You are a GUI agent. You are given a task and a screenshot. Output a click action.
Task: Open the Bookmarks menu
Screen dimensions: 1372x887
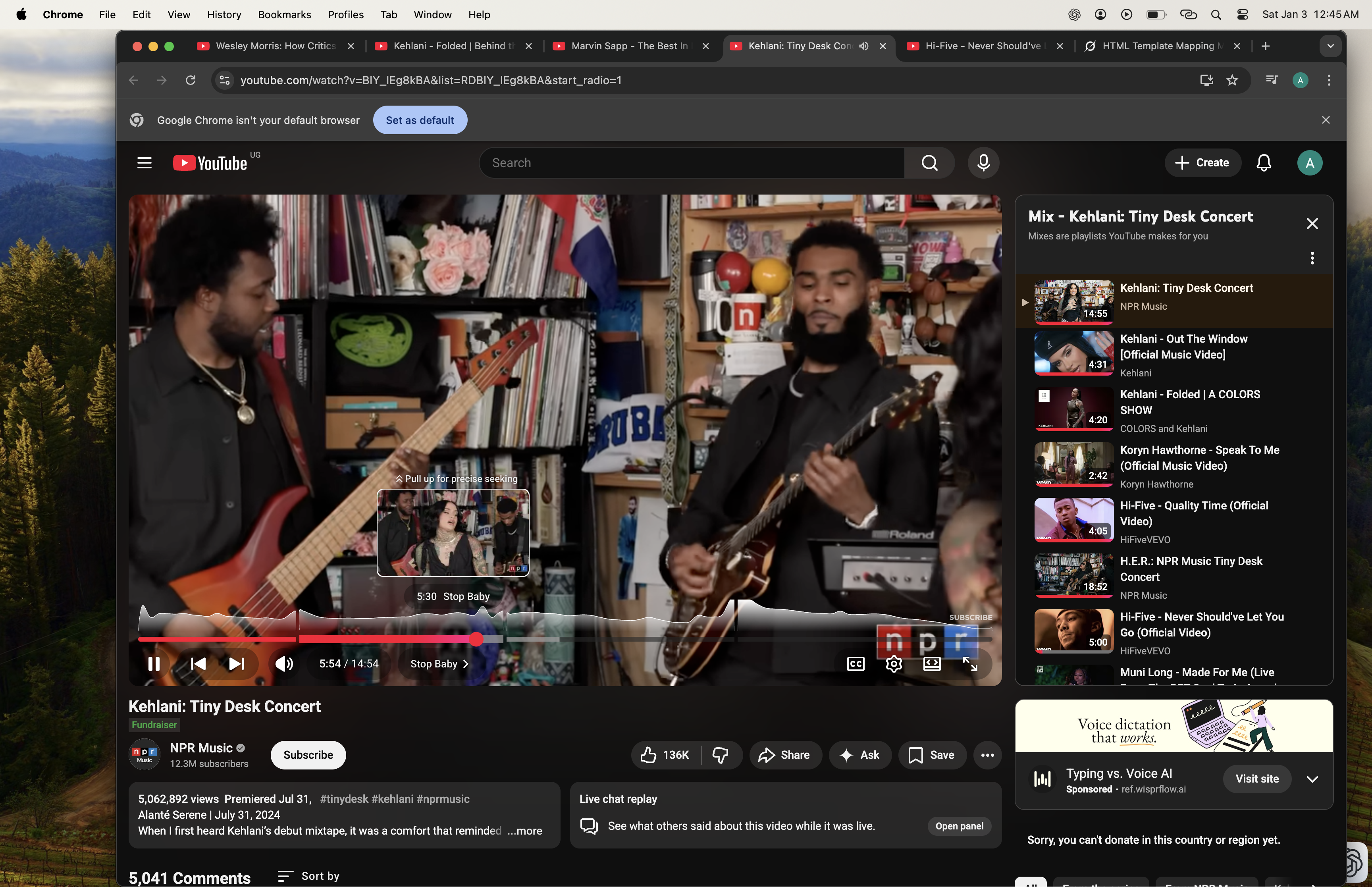(284, 14)
